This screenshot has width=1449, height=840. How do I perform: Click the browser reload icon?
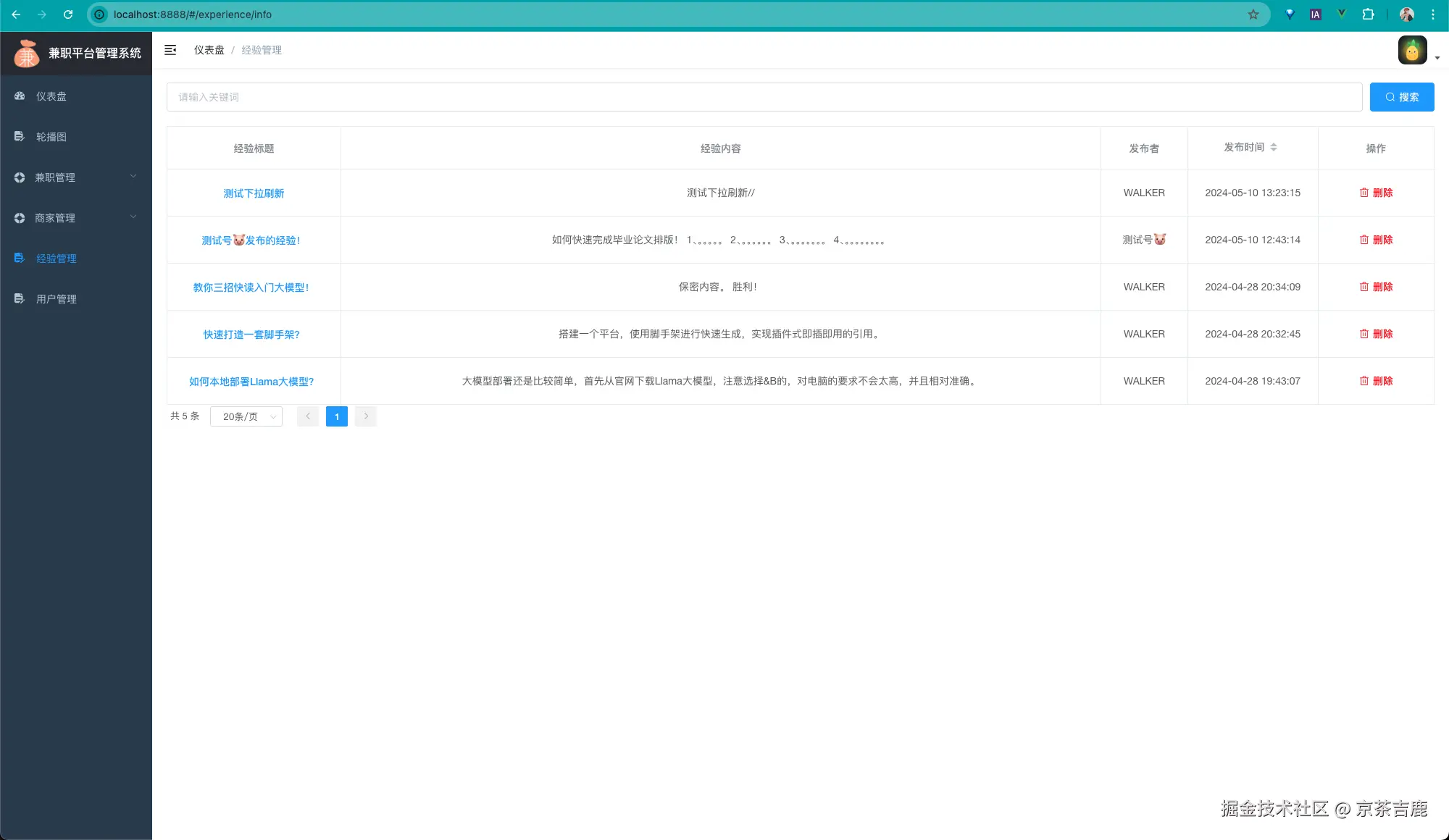click(x=68, y=14)
